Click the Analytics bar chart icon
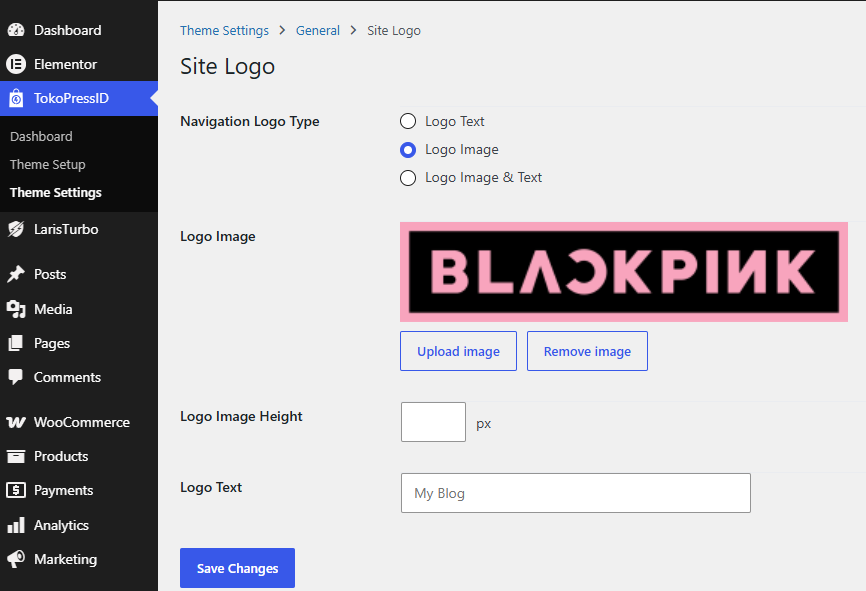Screen dimensions: 866x591 16,525
